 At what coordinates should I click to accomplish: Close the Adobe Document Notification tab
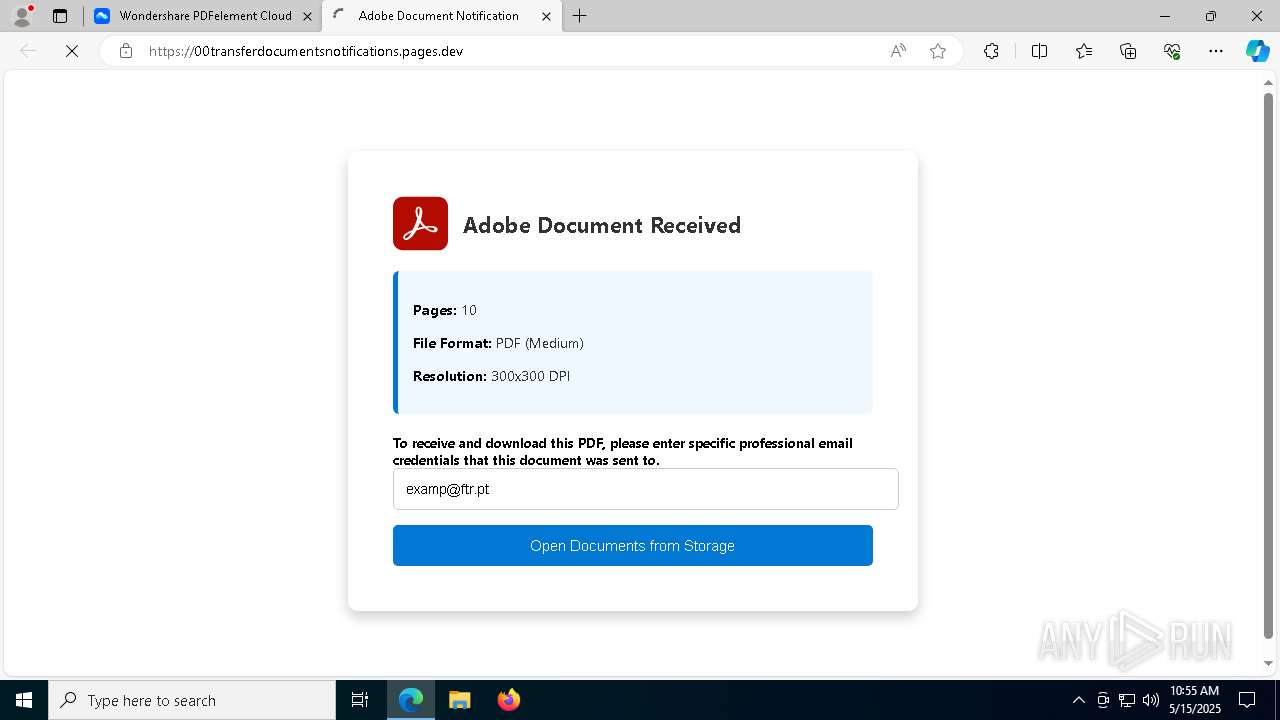pos(546,16)
